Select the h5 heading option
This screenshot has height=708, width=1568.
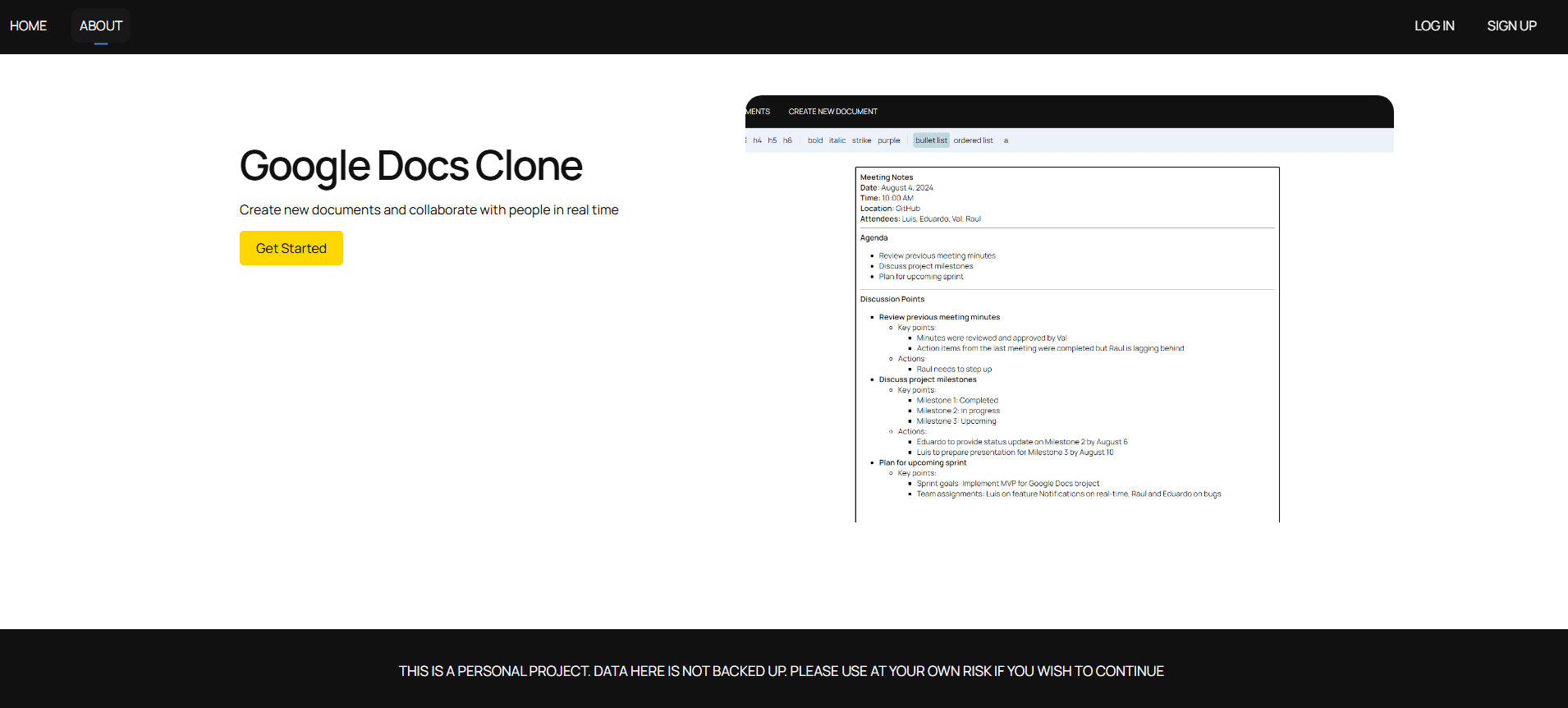pyautogui.click(x=772, y=140)
